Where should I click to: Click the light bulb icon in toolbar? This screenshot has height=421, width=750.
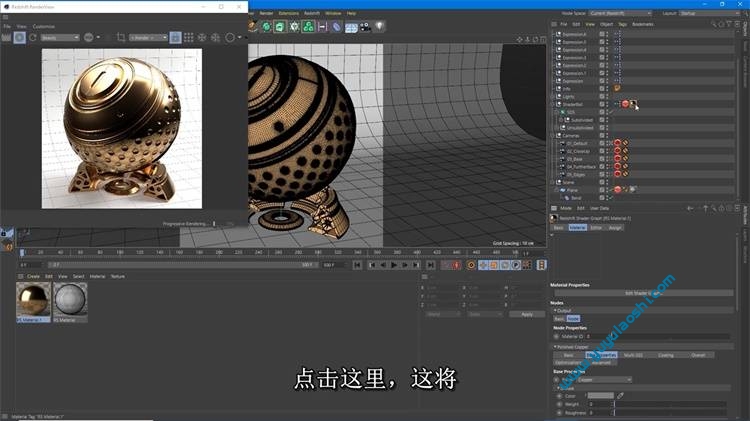click(379, 27)
